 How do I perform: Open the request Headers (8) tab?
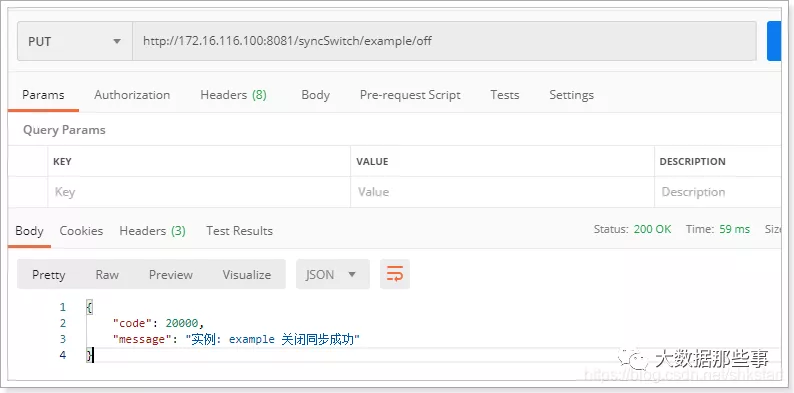coord(233,95)
